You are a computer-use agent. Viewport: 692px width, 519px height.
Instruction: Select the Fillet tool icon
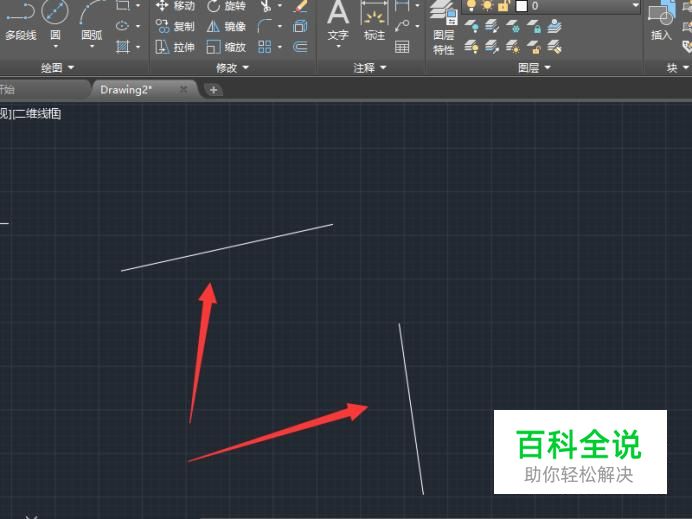265,26
